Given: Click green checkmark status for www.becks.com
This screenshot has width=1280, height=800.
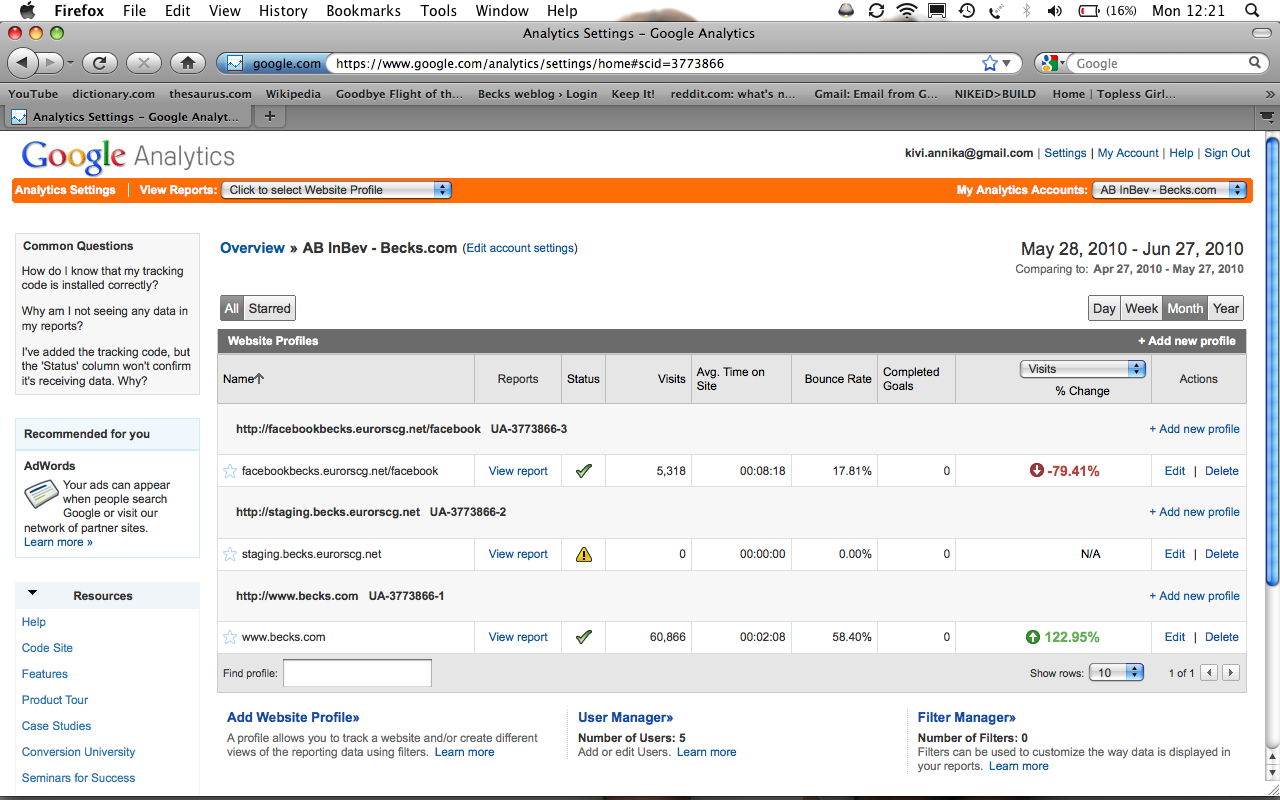Looking at the screenshot, I should tap(584, 637).
